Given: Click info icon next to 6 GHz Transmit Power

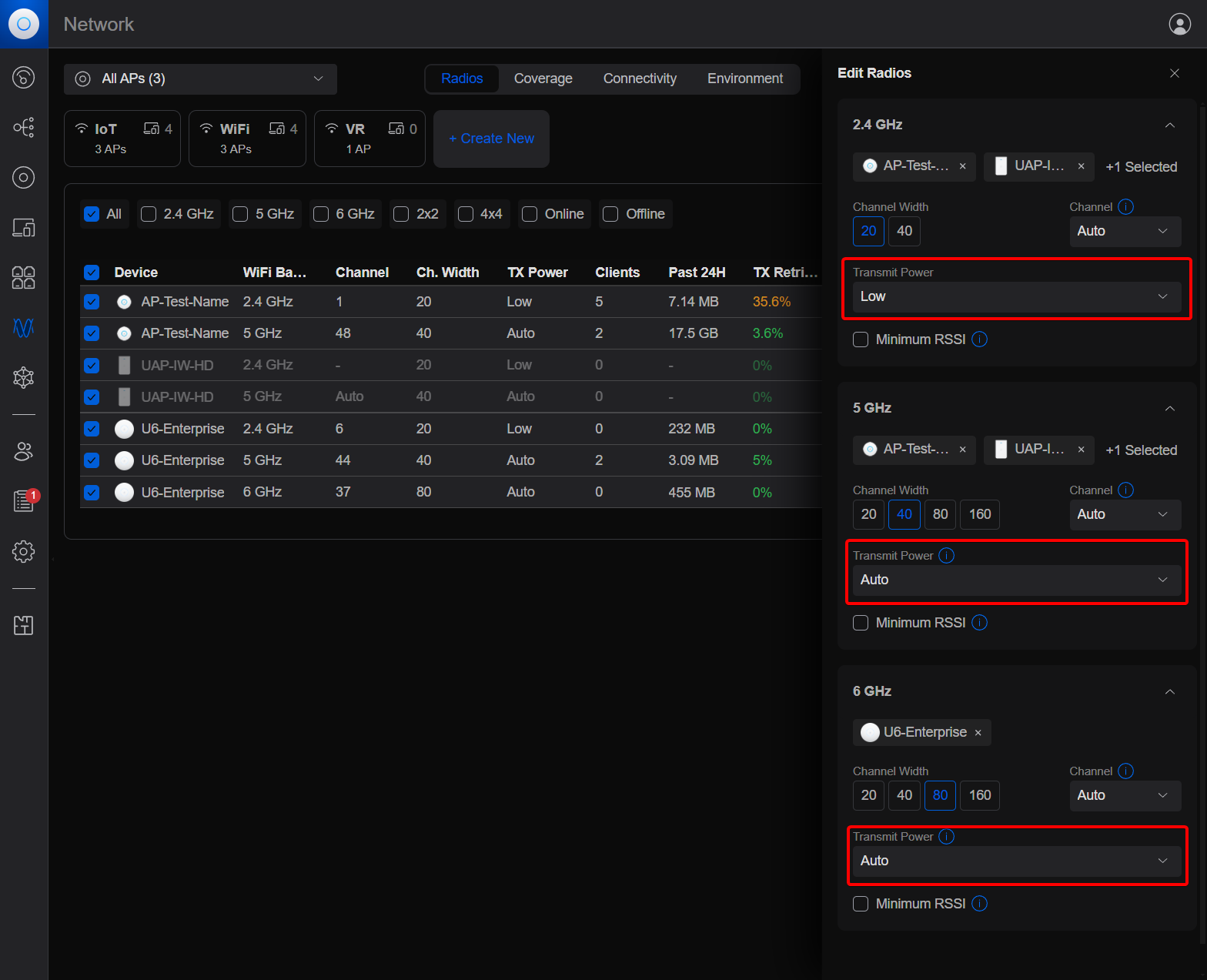Looking at the screenshot, I should coord(946,837).
